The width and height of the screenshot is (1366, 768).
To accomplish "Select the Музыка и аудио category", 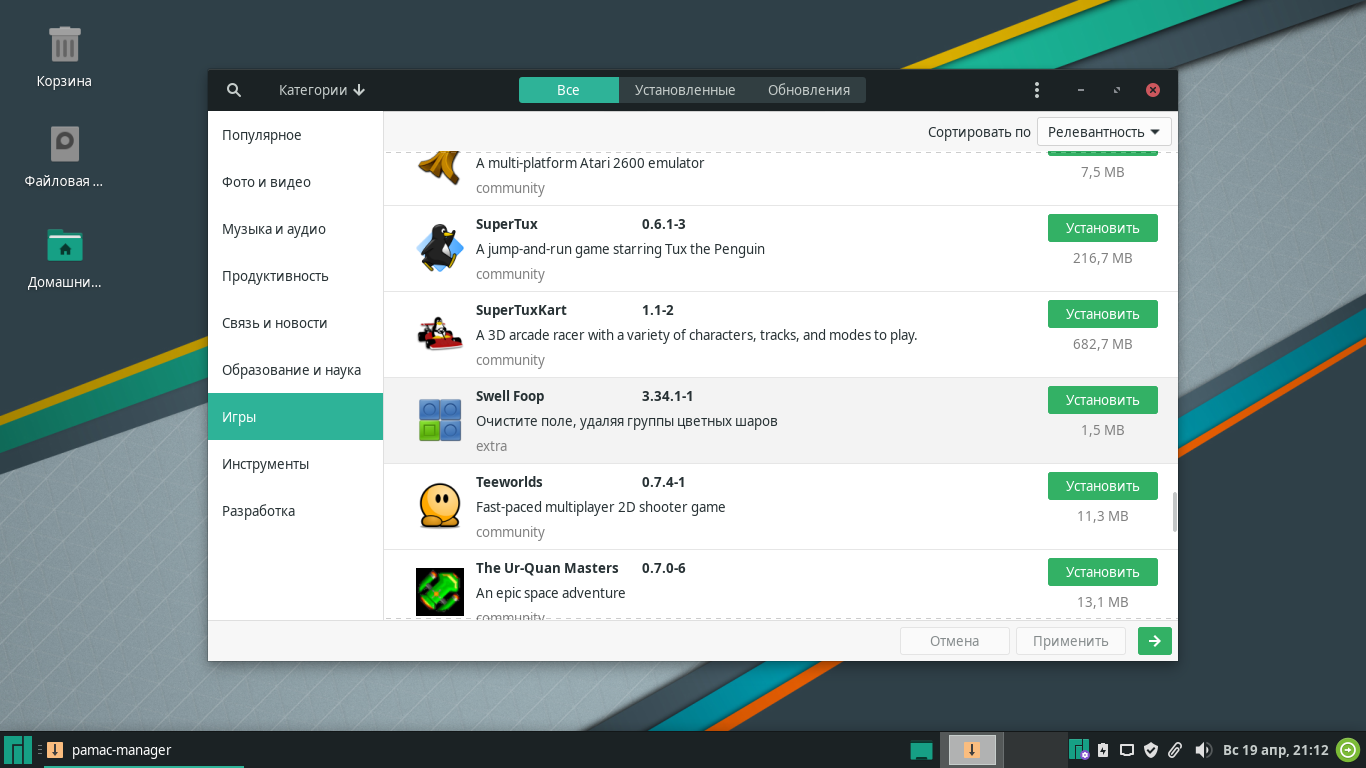I will point(295,229).
